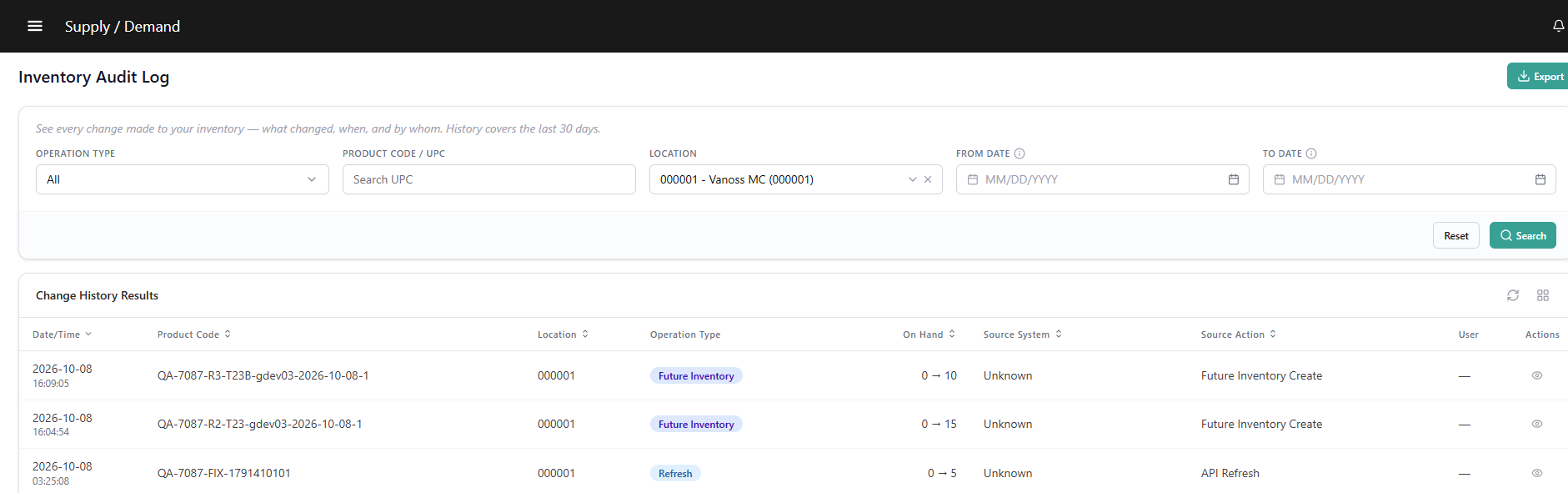Screen dimensions: 1568x493
Task: Open the From Date calendar picker icon
Action: [x=1234, y=179]
